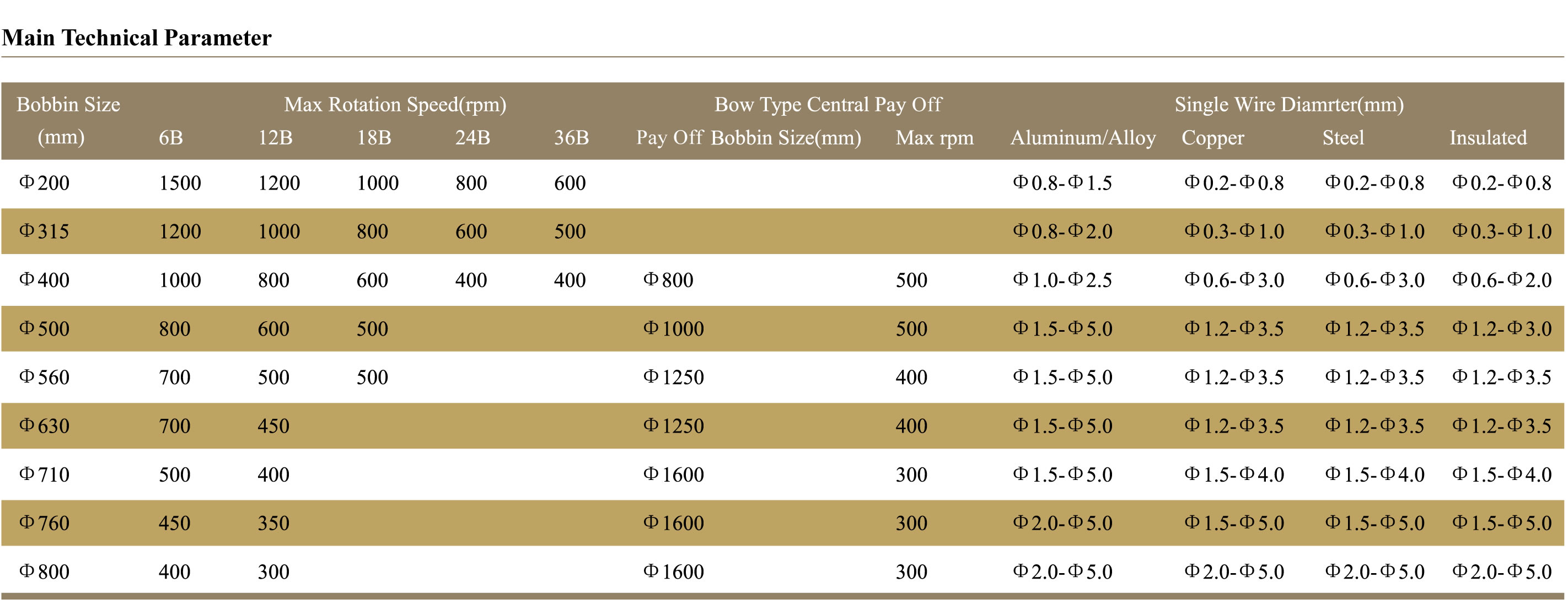
Task: Click the Φ0.8-Φ1.5 aluminum diameter cell
Action: click(x=1062, y=183)
